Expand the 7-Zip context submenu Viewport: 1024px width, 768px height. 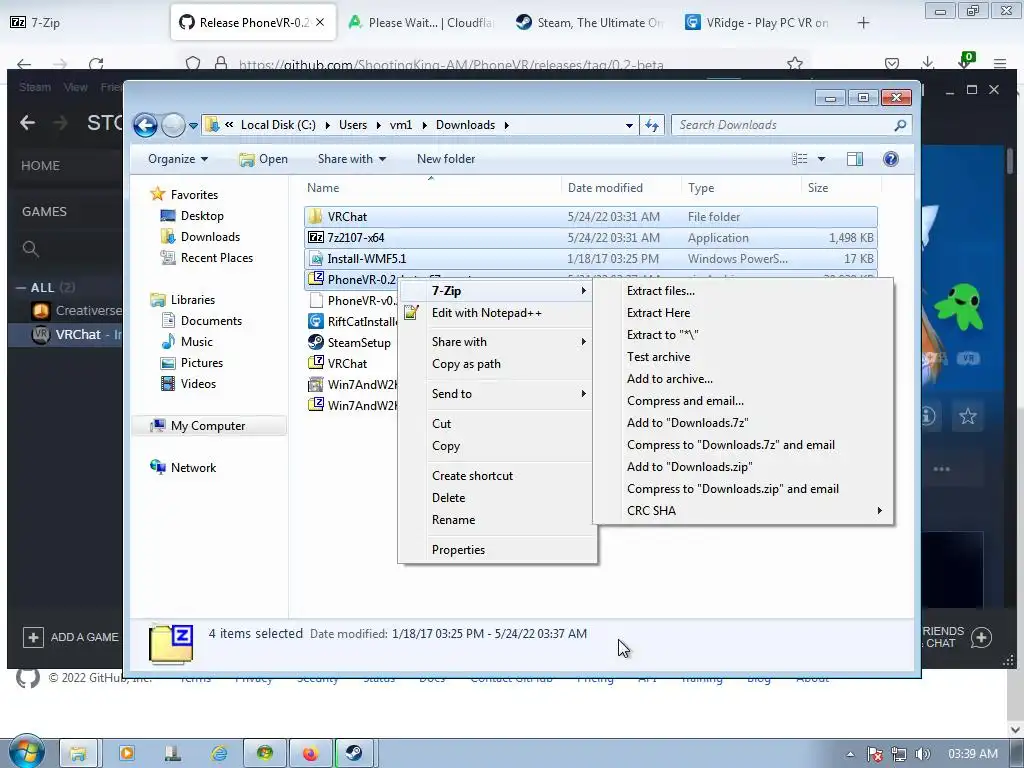[497, 291]
